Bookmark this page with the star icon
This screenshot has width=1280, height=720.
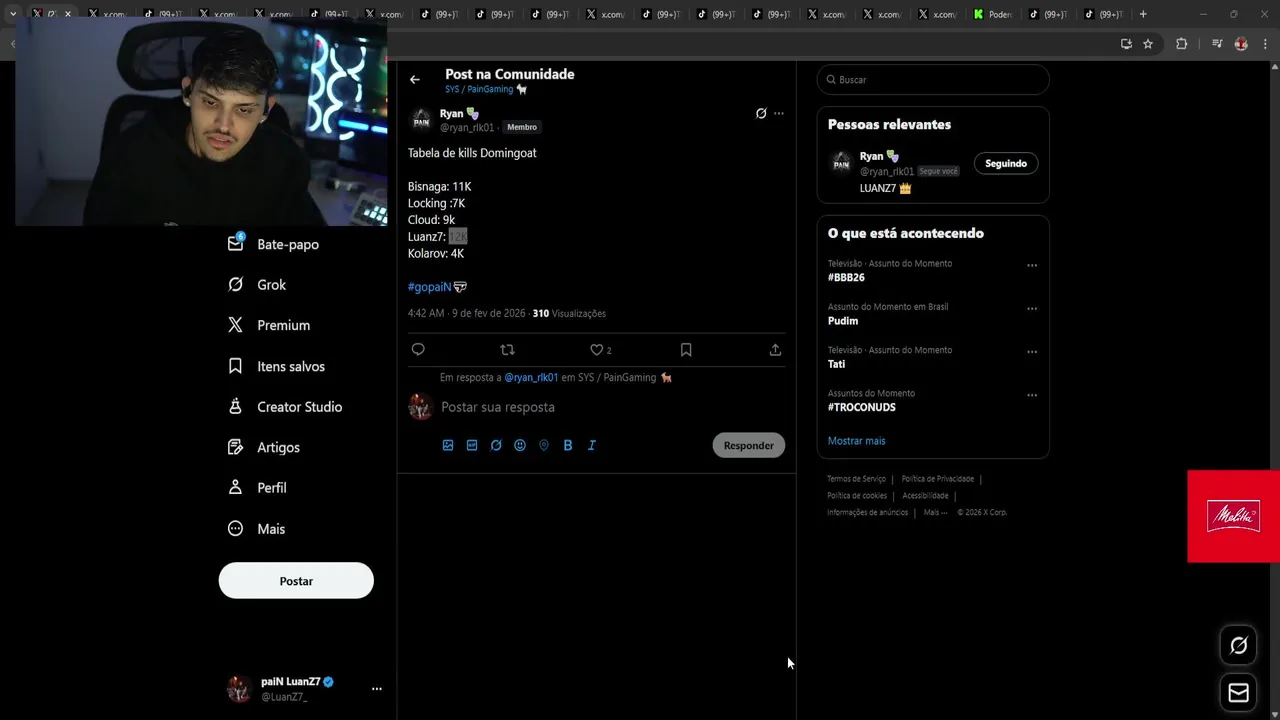[1148, 44]
